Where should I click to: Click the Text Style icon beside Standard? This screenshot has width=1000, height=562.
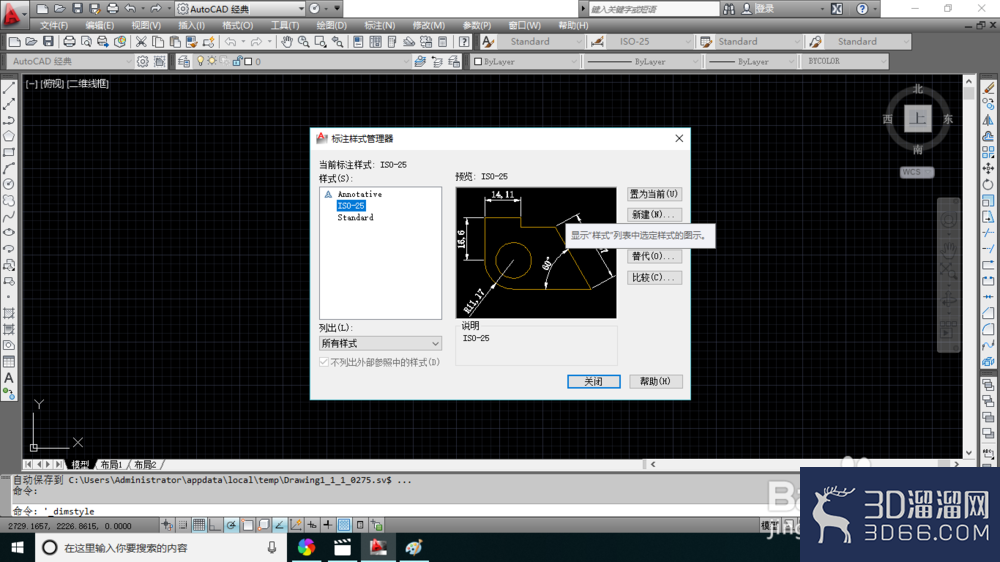[488, 41]
